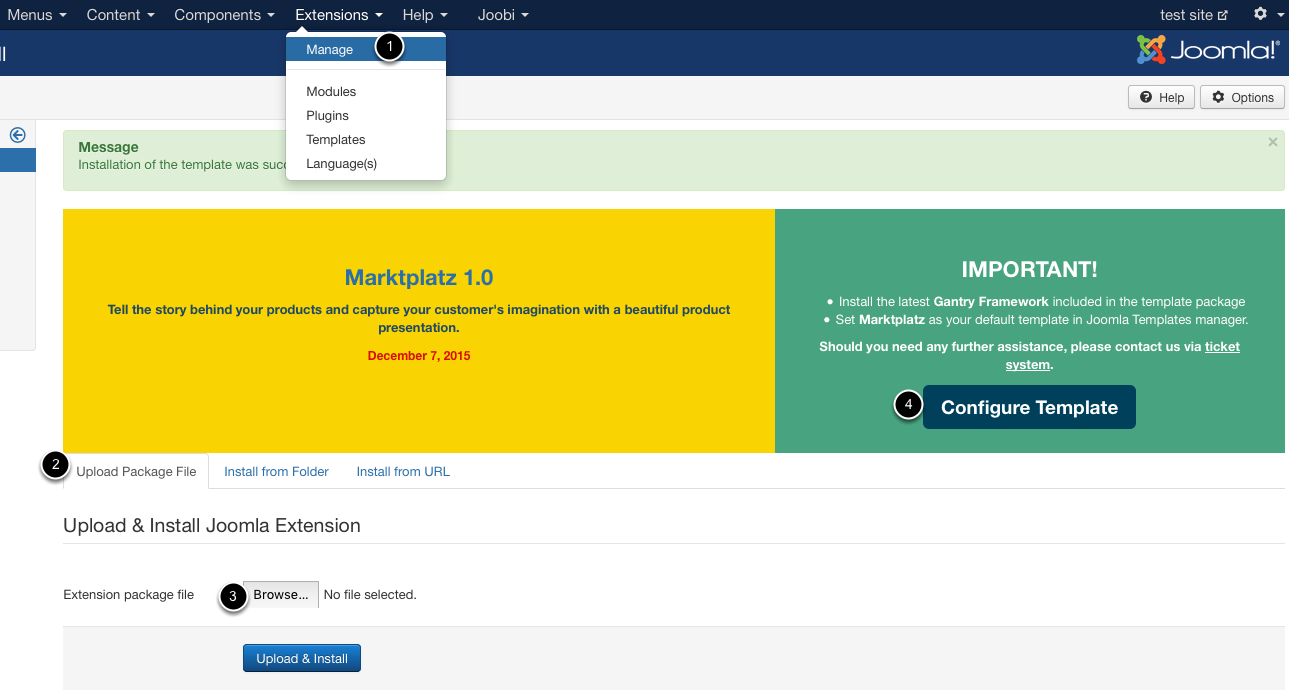Screen dimensions: 1289x692
Task: Click the December 7, 2015 date text
Action: click(x=419, y=355)
